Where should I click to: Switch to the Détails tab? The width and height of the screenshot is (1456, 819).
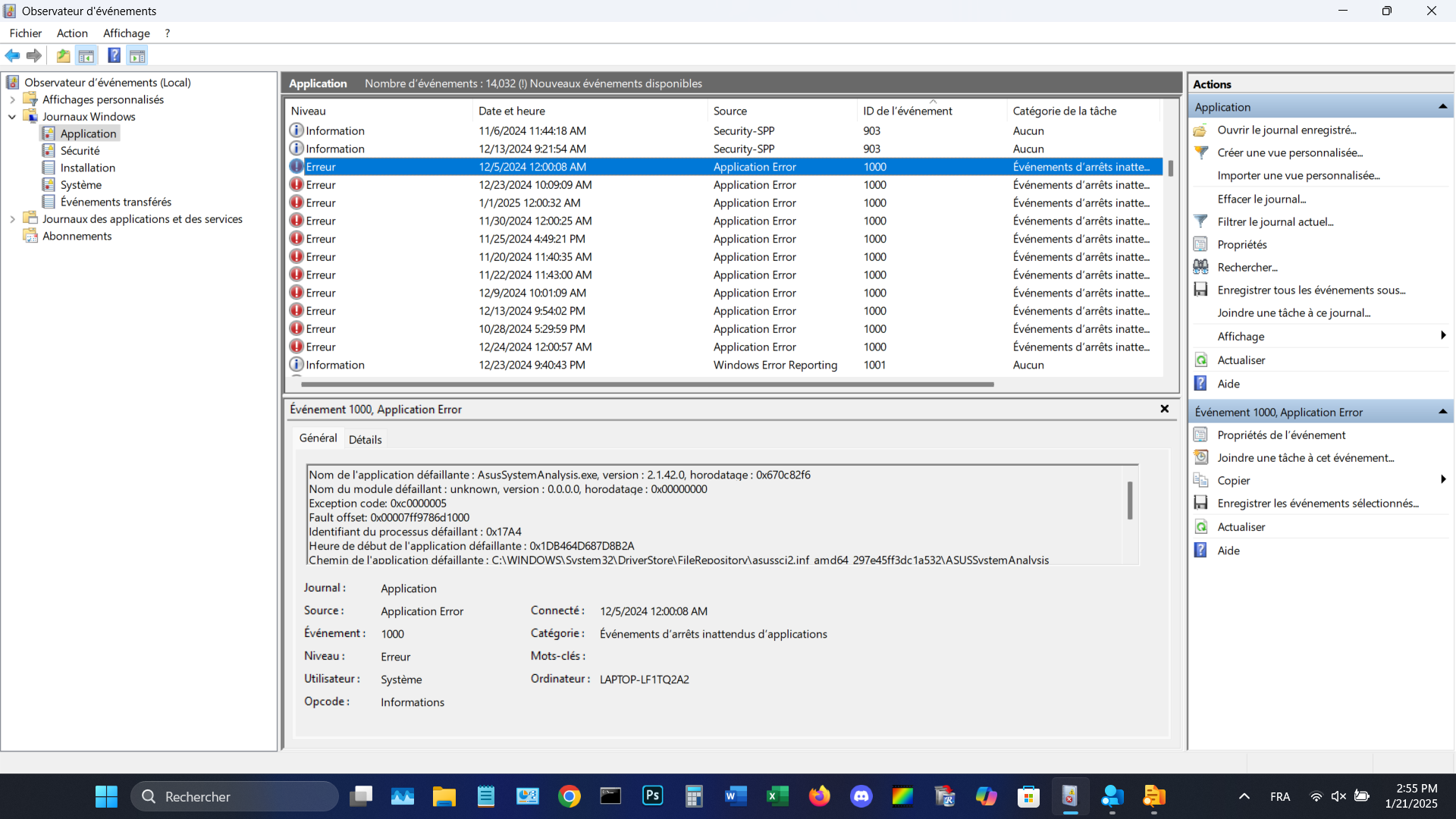click(365, 438)
